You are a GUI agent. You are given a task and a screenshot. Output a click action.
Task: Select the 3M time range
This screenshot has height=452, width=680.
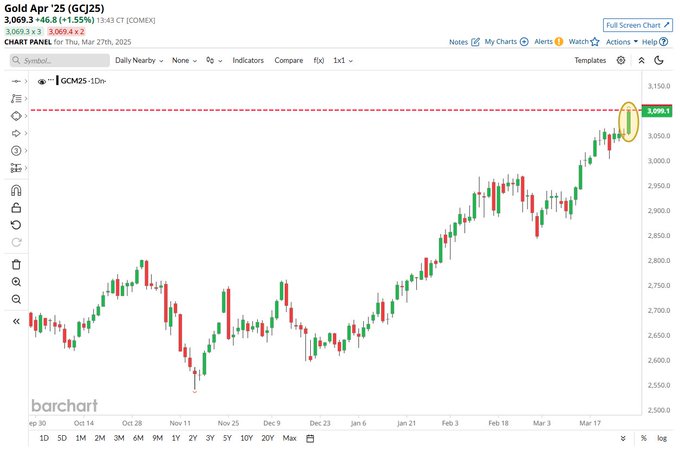click(x=119, y=438)
